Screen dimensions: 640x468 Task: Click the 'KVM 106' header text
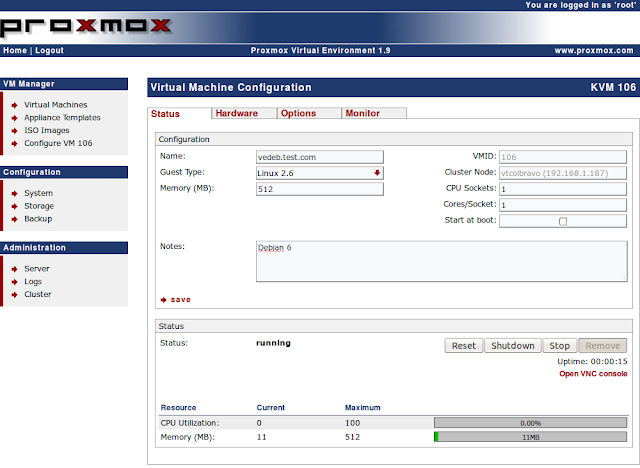click(613, 87)
